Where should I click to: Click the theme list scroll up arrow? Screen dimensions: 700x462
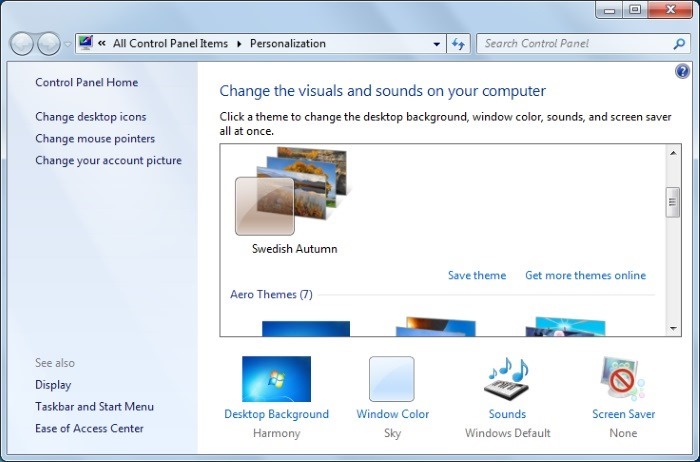pyautogui.click(x=673, y=153)
